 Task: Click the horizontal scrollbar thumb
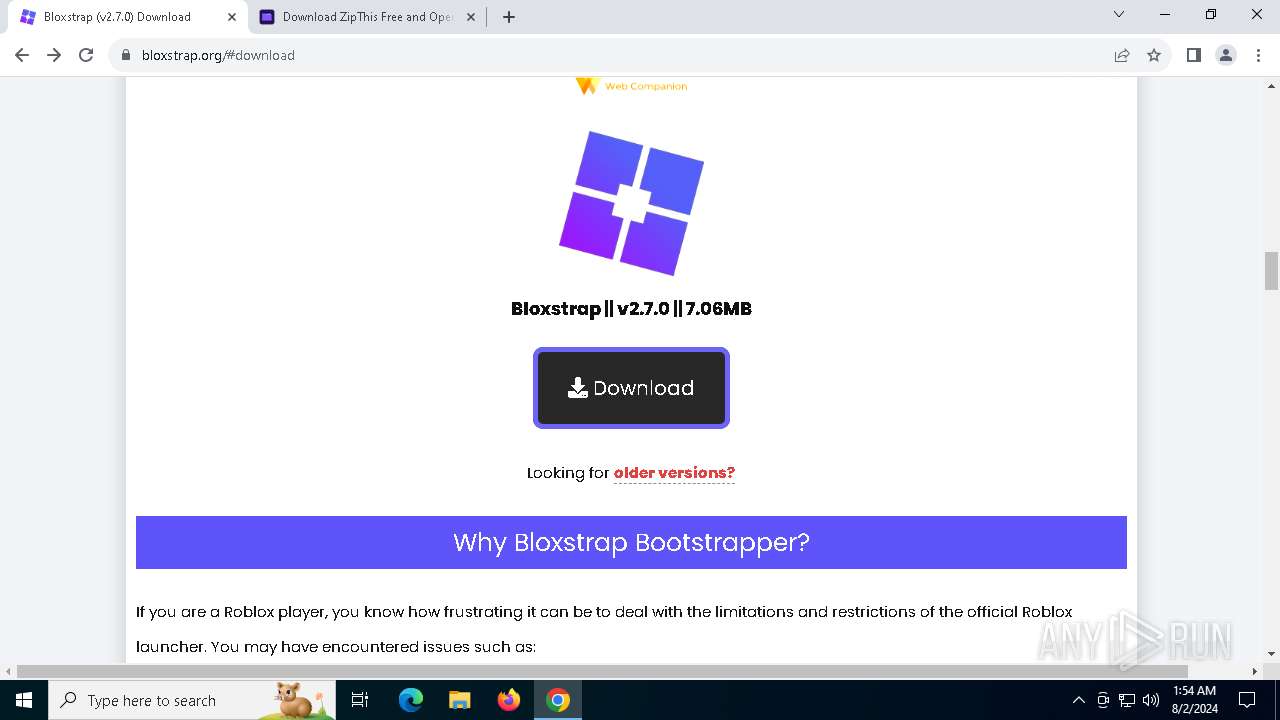tap(602, 671)
